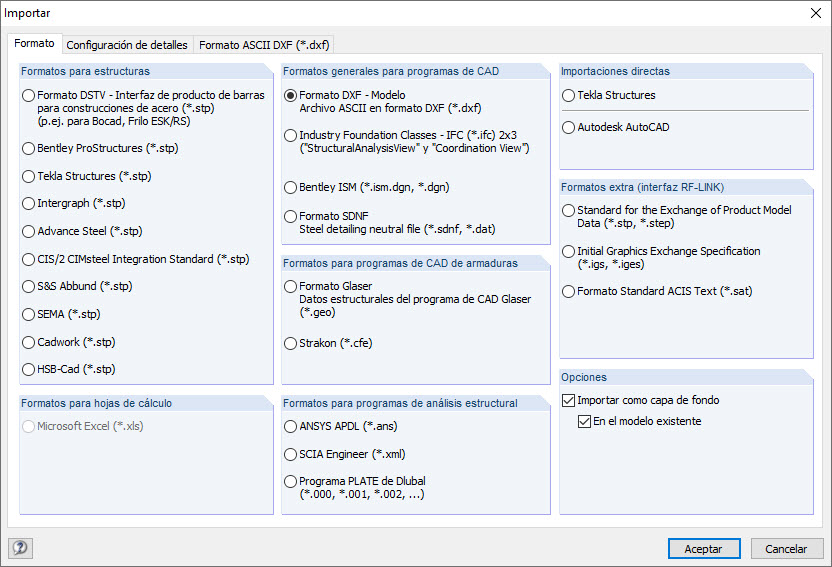Image resolution: width=832 pixels, height=567 pixels.
Task: Select Cadwork (*.stp) format
Action: point(29,342)
